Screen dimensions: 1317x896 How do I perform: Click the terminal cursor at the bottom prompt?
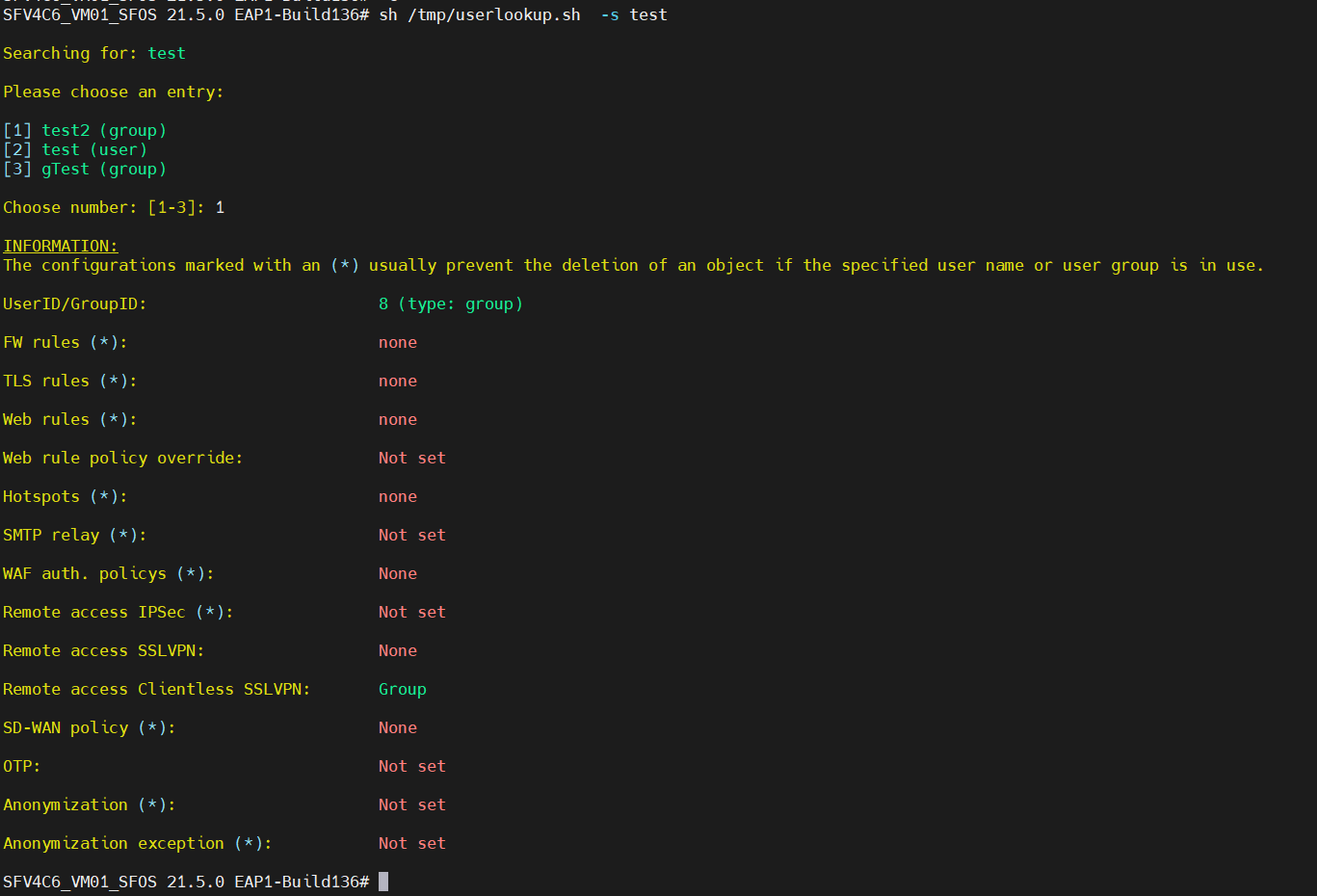click(383, 882)
